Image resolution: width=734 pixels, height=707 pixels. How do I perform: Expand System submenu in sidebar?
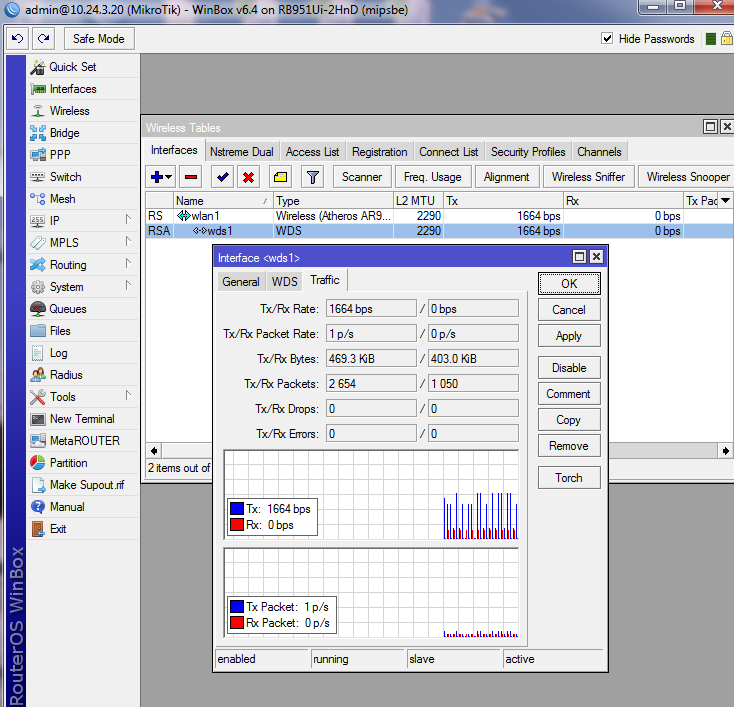click(x=128, y=285)
